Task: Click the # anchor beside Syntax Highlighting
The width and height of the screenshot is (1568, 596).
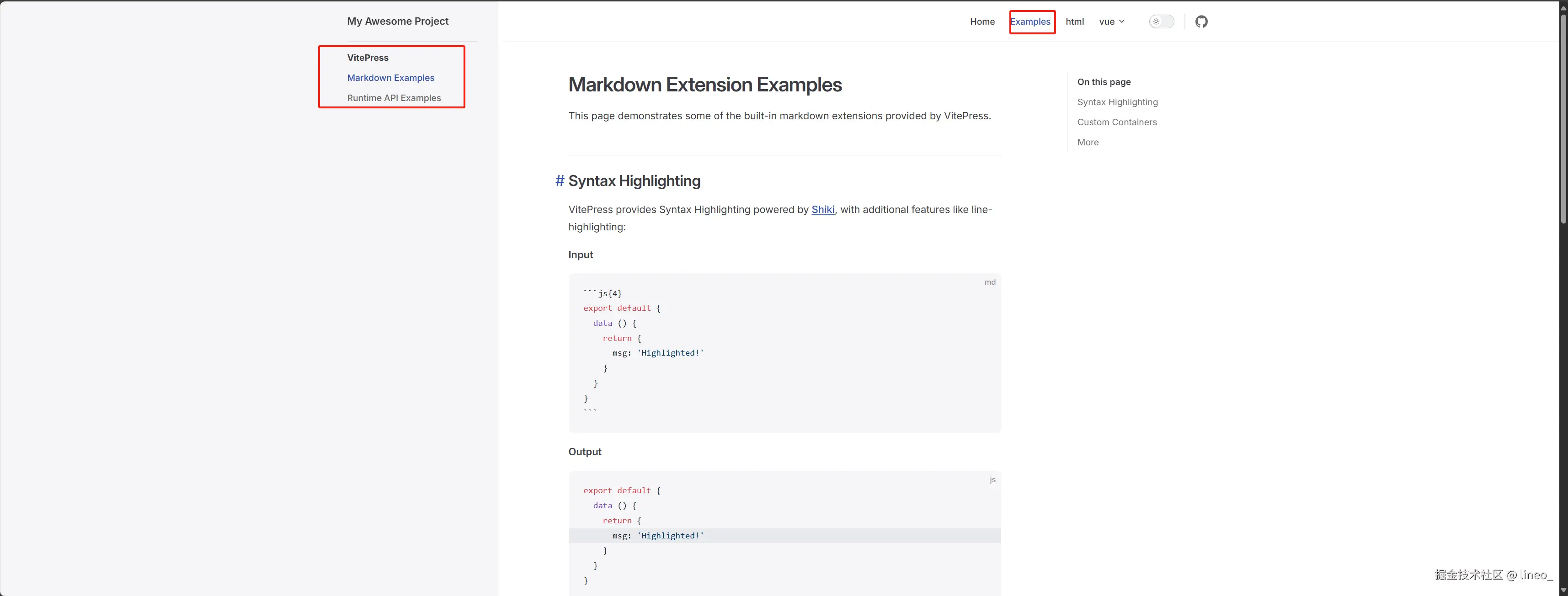Action: (560, 181)
